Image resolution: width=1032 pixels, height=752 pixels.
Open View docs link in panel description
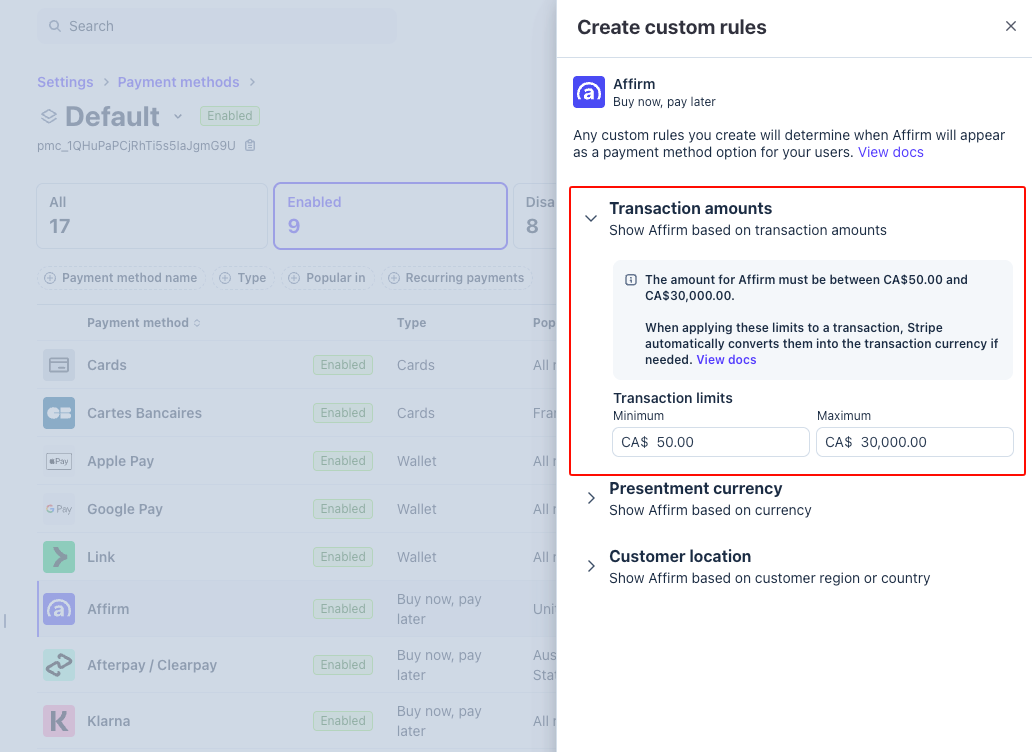point(890,153)
